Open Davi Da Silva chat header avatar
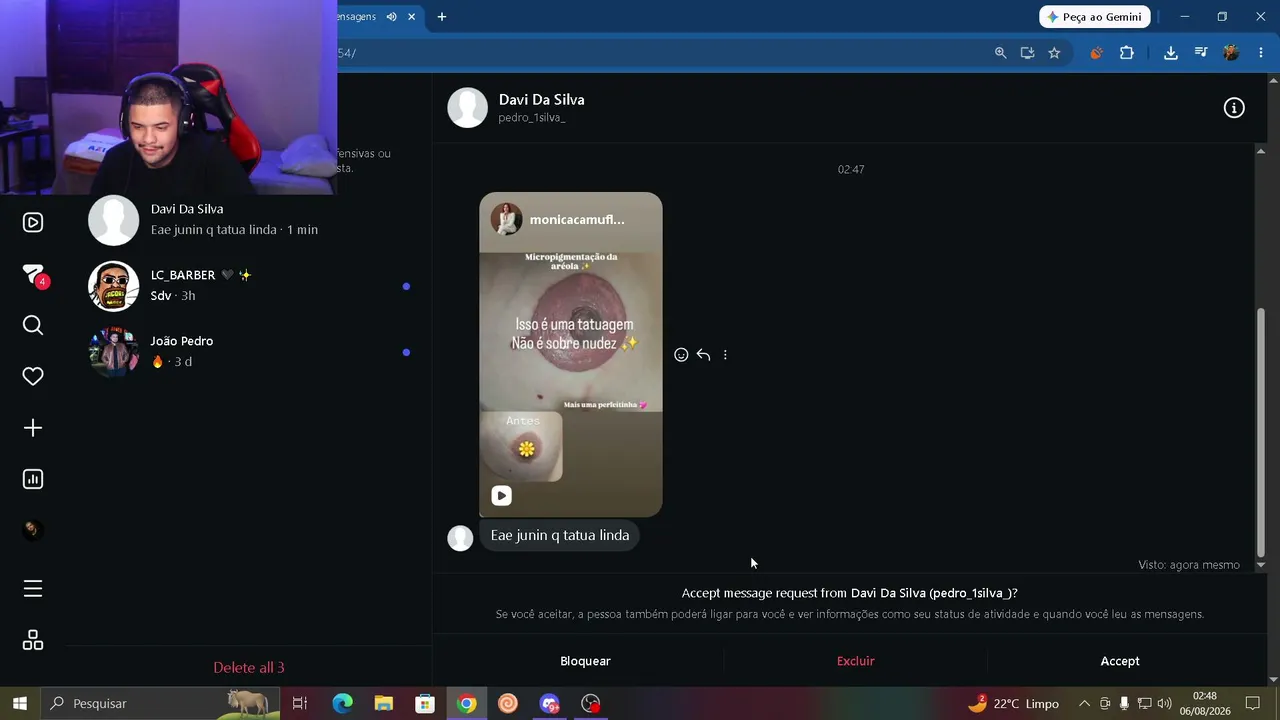This screenshot has height=720, width=1280. [467, 108]
